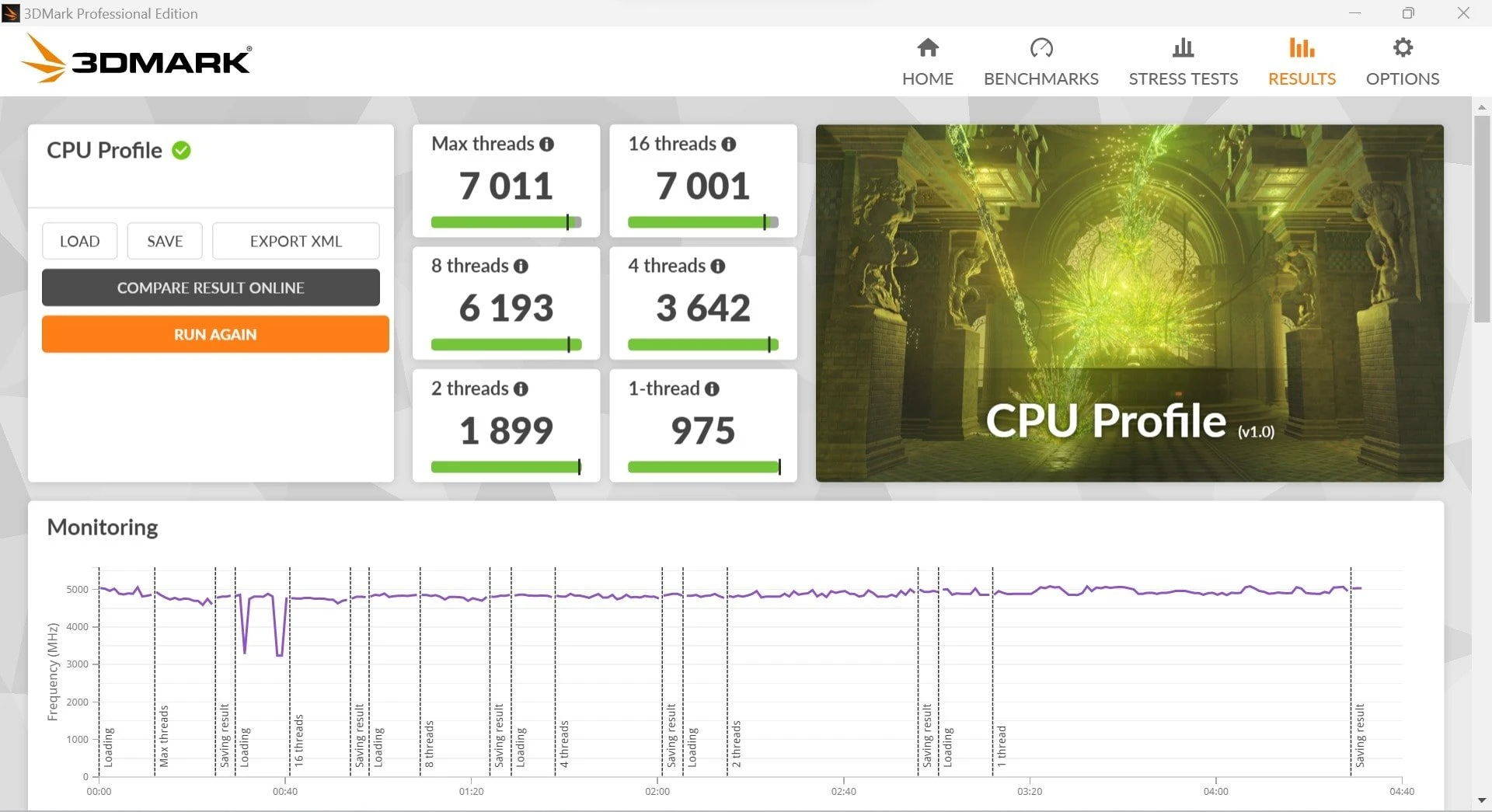Click the 3DMark title bar app icon
Viewport: 1492px width, 812px height.
11,13
